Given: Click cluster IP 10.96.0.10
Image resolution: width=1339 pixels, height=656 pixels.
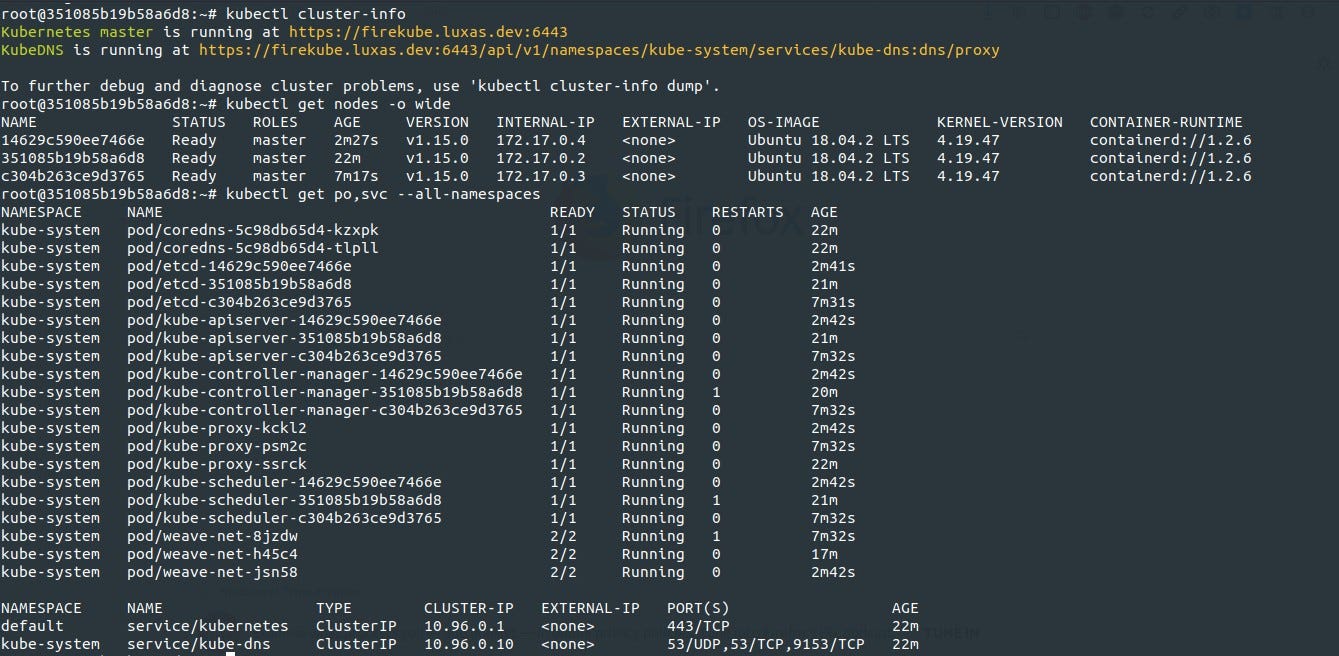Looking at the screenshot, I should (469, 644).
